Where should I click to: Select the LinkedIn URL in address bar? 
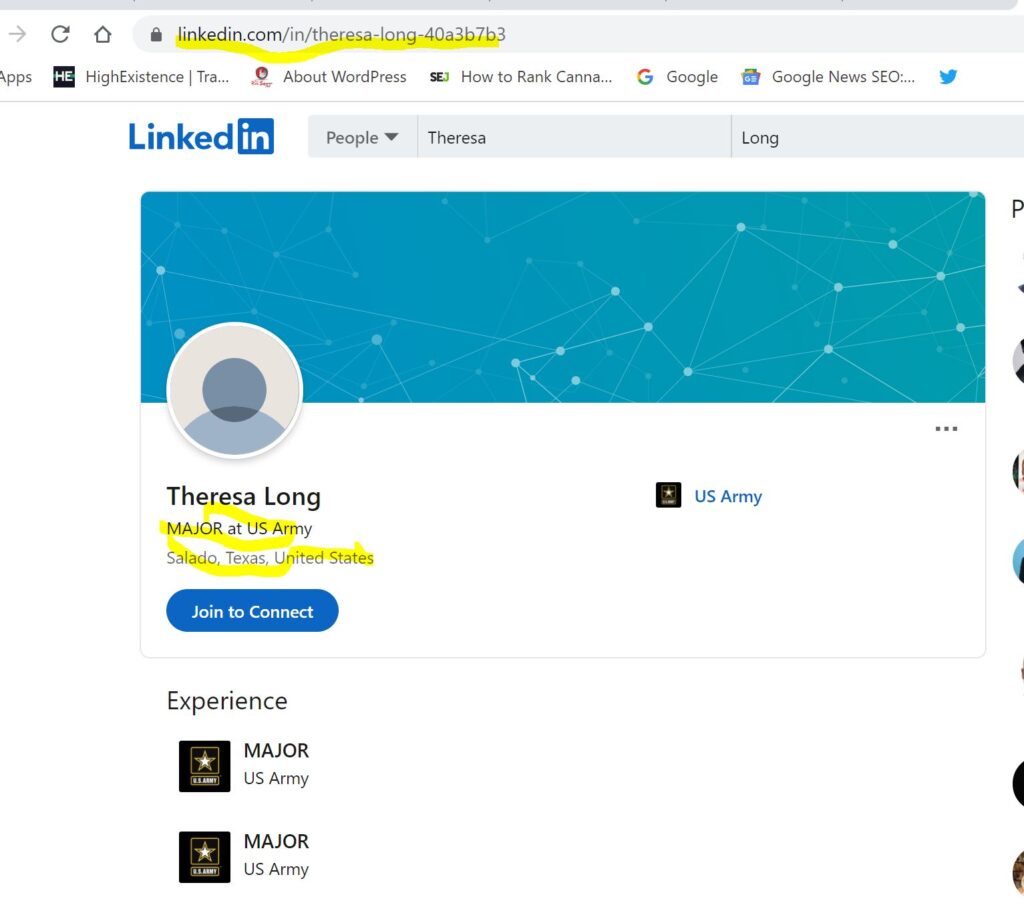[x=341, y=34]
